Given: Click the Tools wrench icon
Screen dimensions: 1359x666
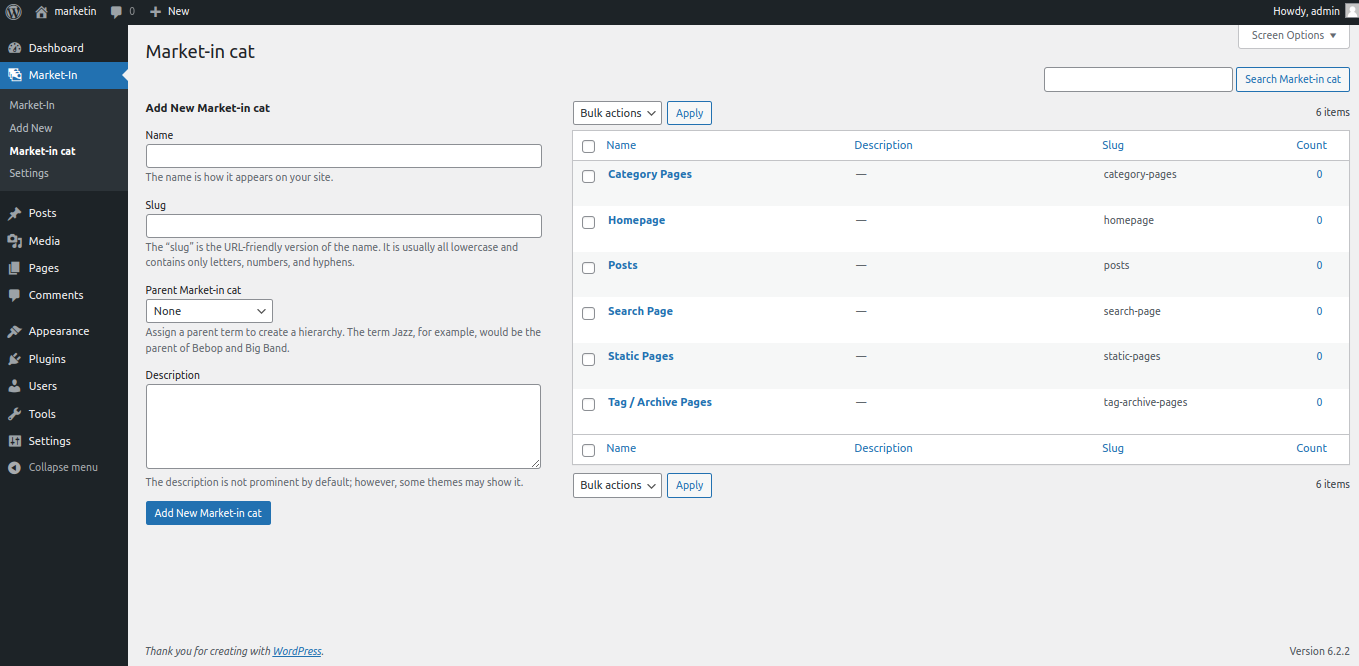Looking at the screenshot, I should [15, 414].
